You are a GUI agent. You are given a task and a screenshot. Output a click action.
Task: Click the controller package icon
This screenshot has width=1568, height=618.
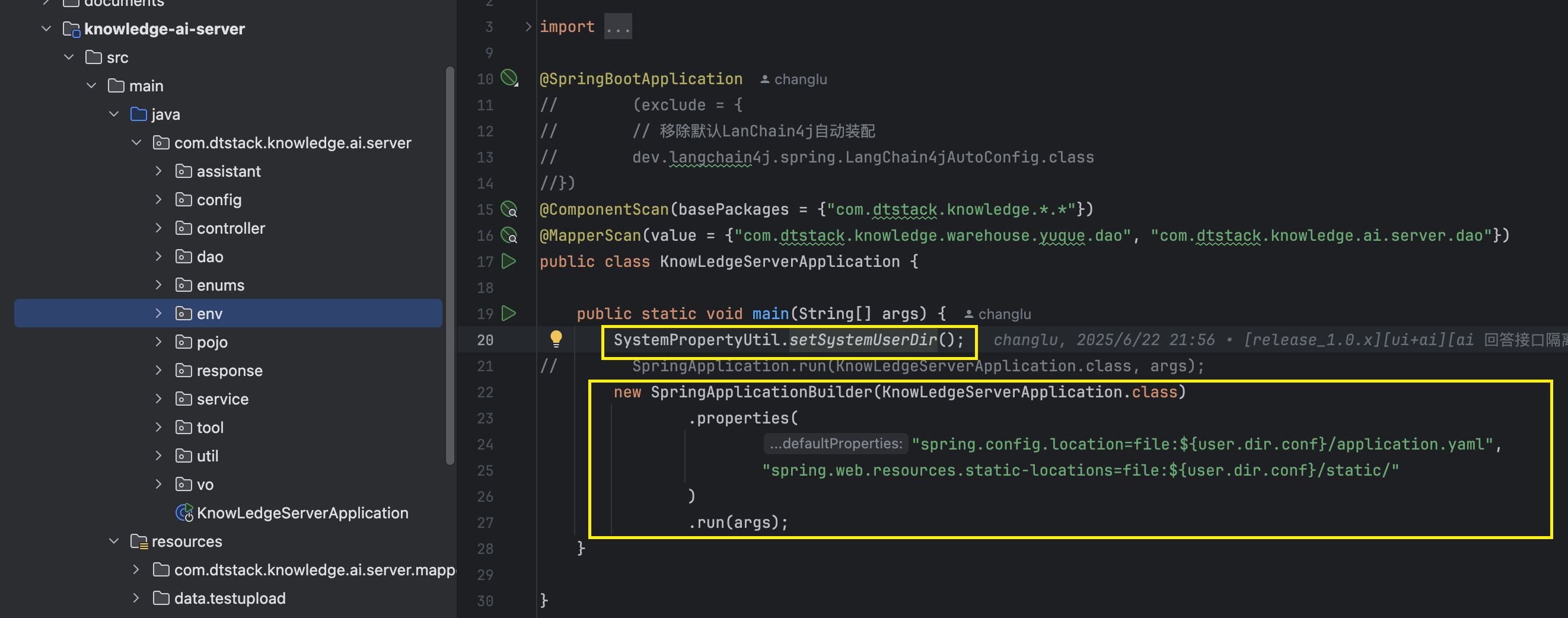click(x=183, y=228)
